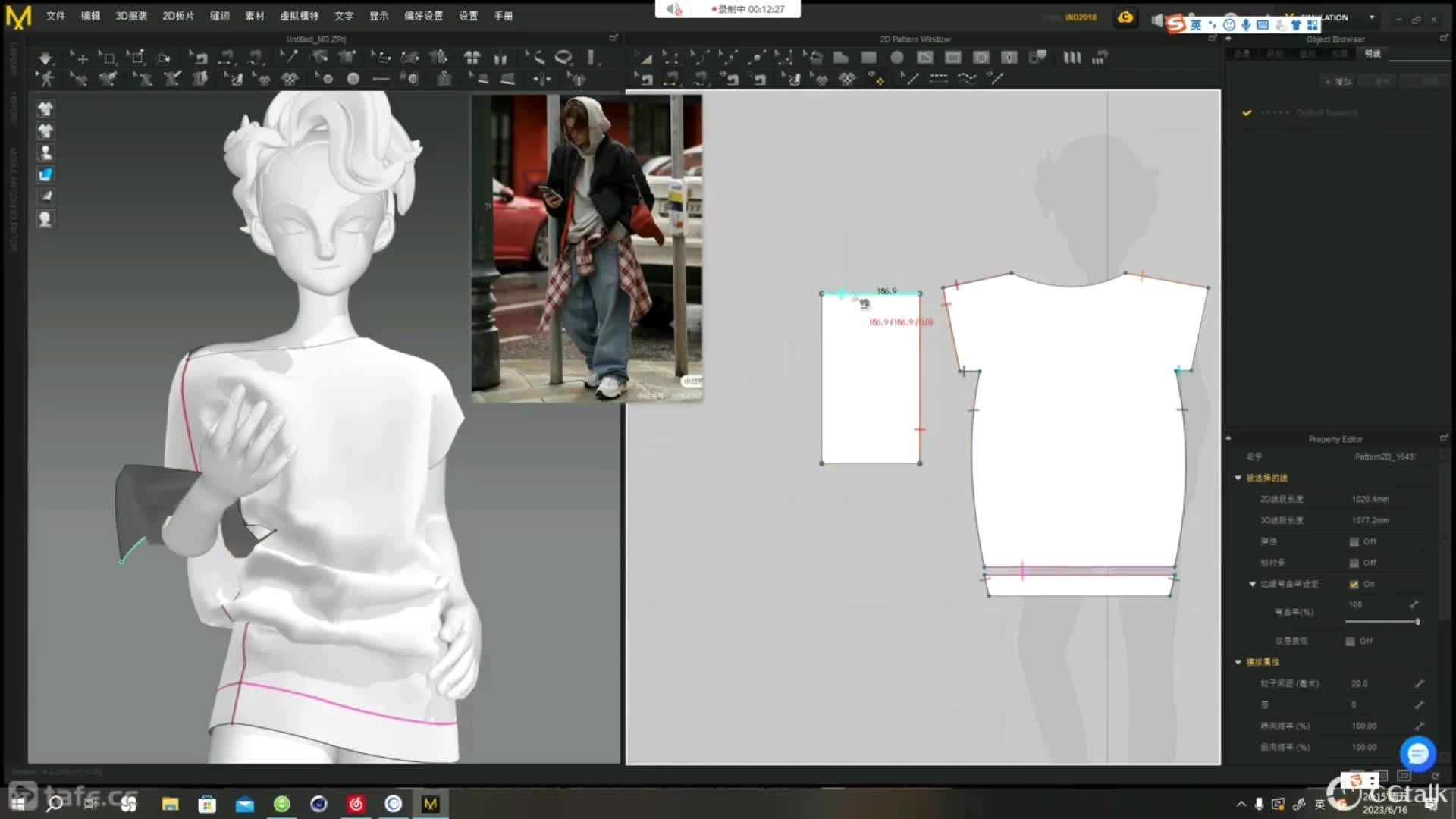Select Edit Sewing tool in 2D toolbar
This screenshot has height=819, width=1456.
click(645, 79)
